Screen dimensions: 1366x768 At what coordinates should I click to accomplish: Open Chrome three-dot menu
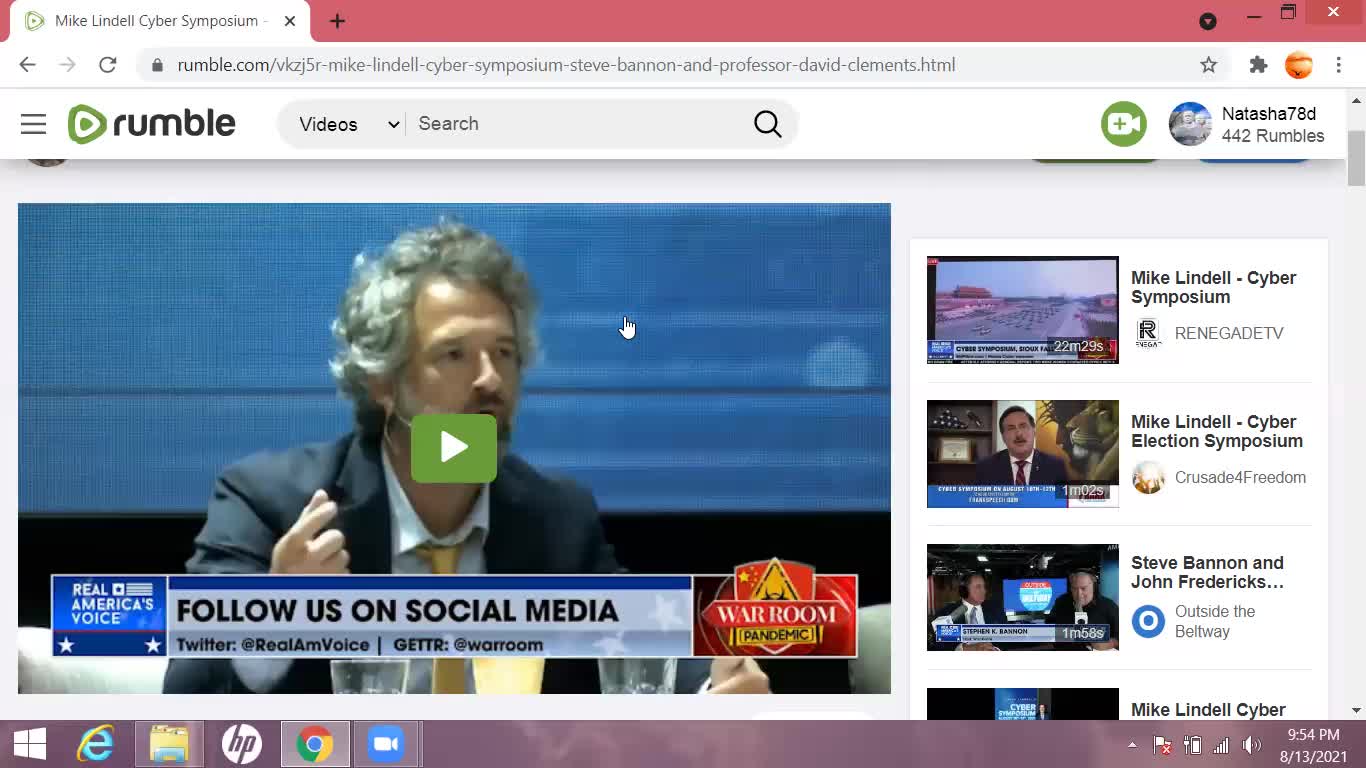click(1338, 65)
